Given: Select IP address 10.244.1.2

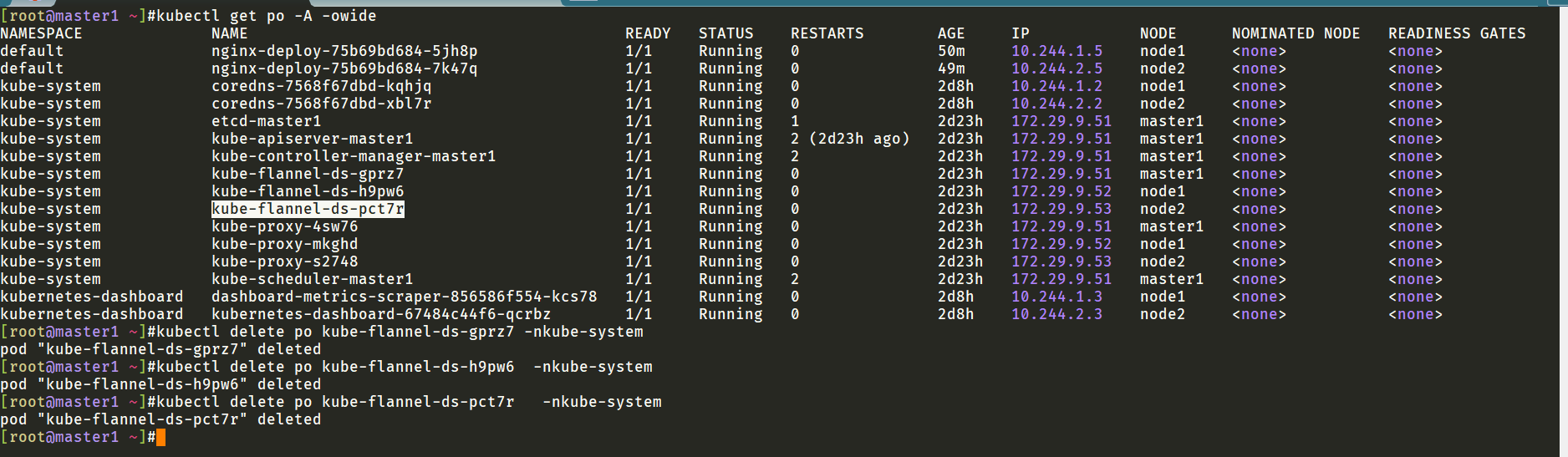Looking at the screenshot, I should point(1057,86).
